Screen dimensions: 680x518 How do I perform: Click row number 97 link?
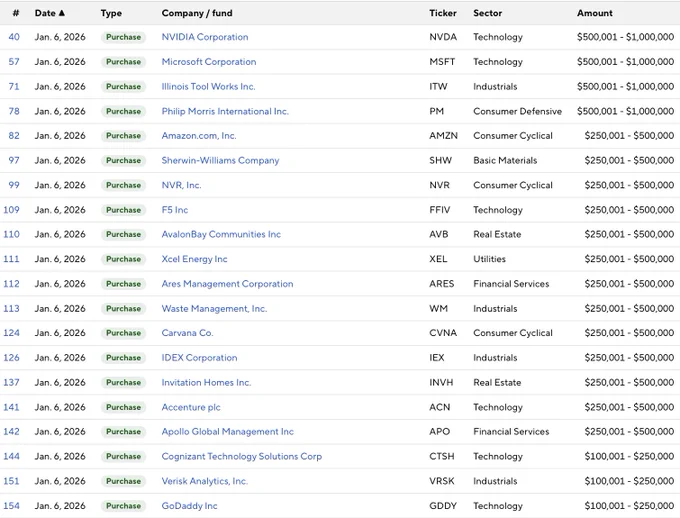click(x=14, y=160)
